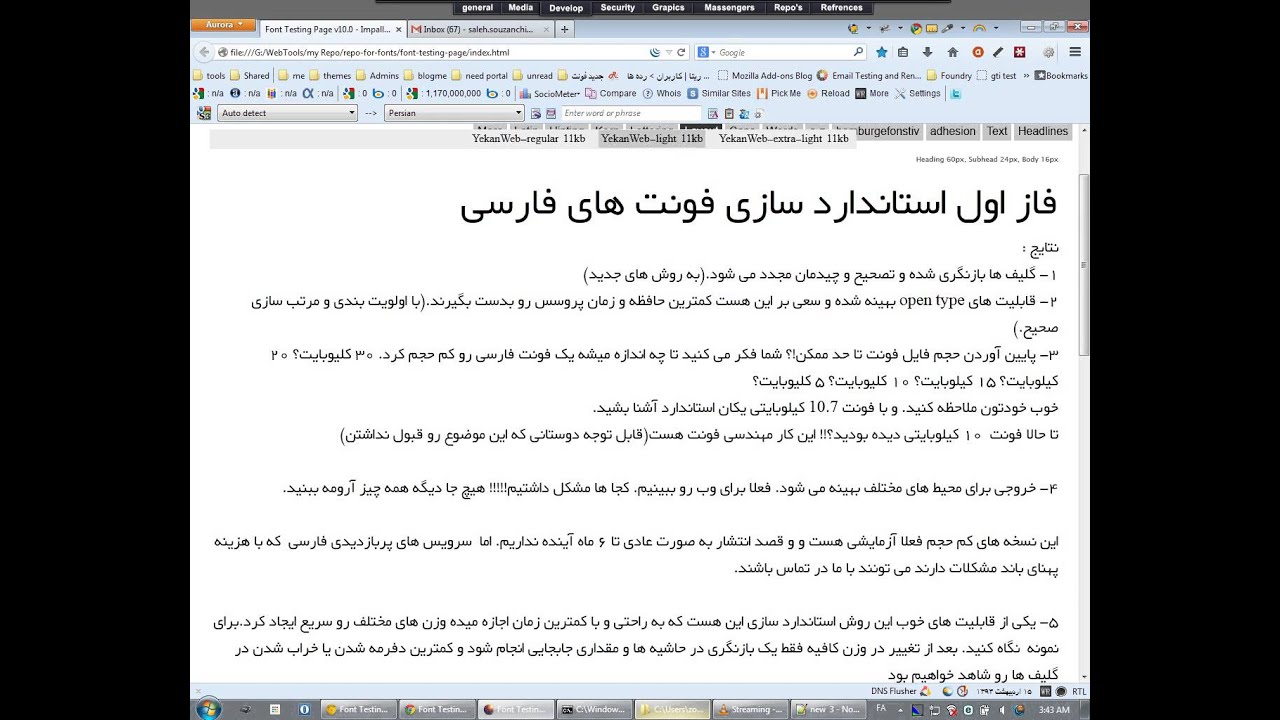Select the adhesion page tab
Viewport: 1280px width, 720px height.
pyautogui.click(x=952, y=131)
